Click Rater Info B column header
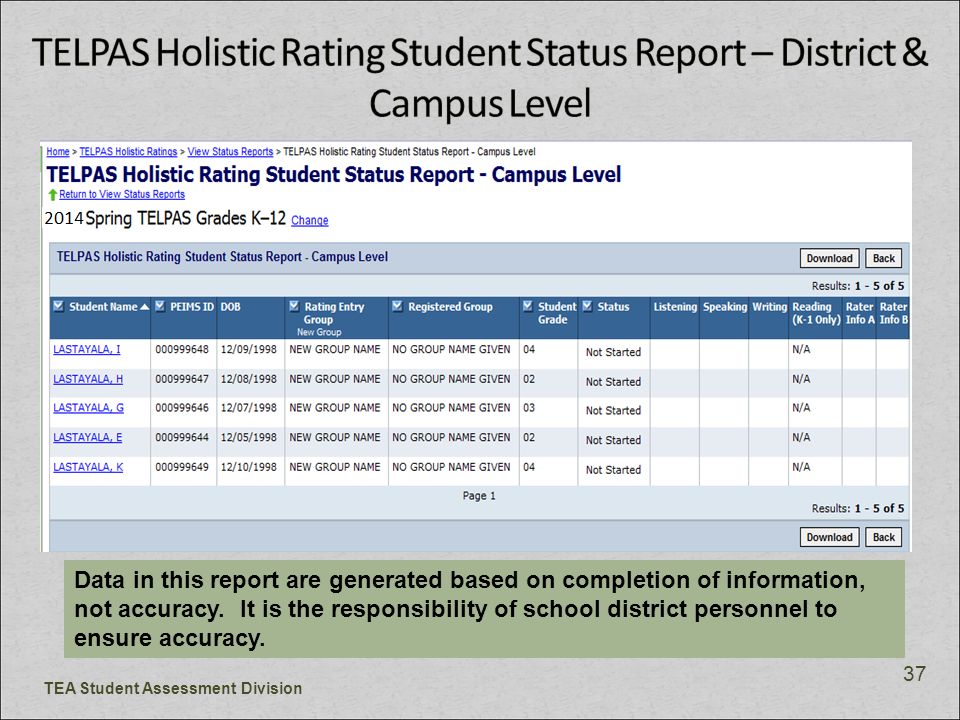This screenshot has height=720, width=960. coord(894,313)
